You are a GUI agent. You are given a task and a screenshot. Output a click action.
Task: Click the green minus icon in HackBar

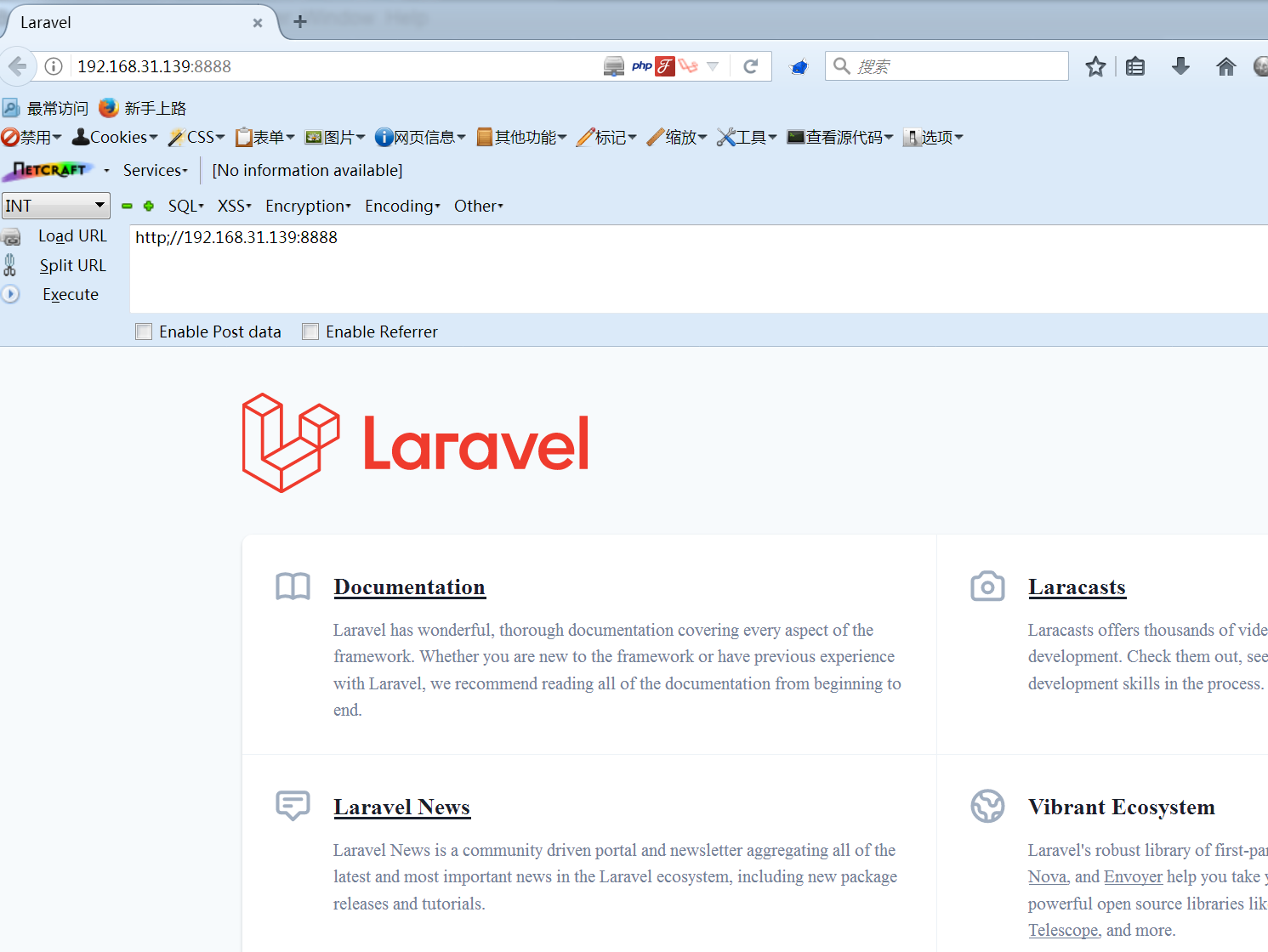(128, 206)
